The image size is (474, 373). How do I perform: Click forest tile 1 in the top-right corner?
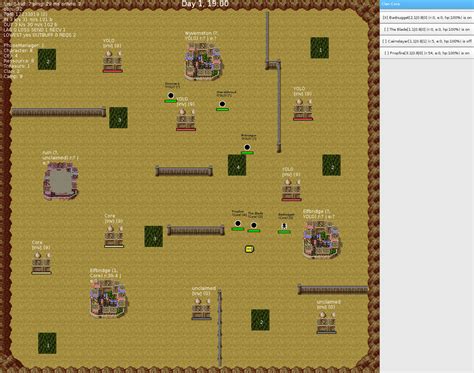(320, 48)
